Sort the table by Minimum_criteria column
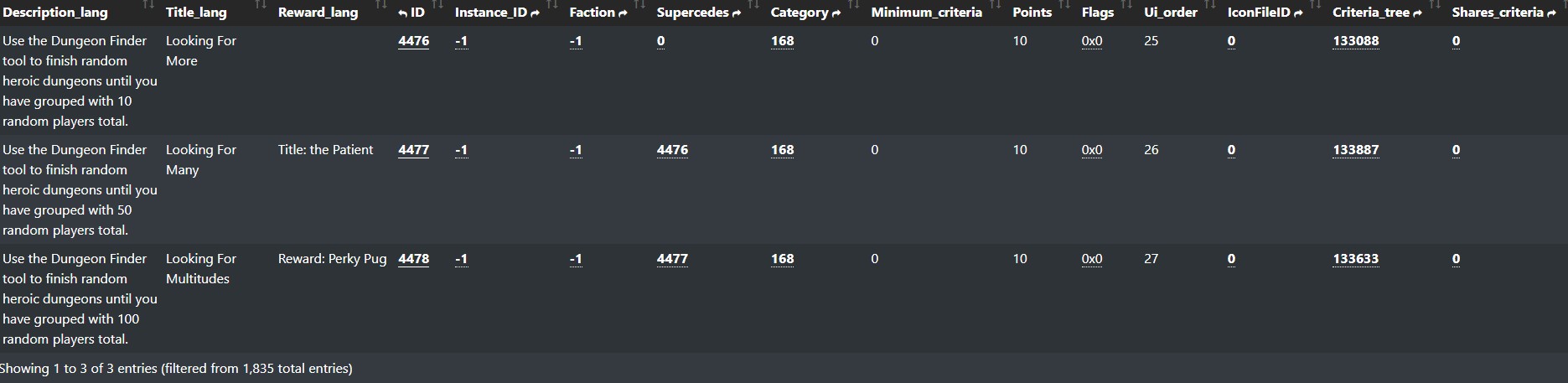 [x=926, y=13]
